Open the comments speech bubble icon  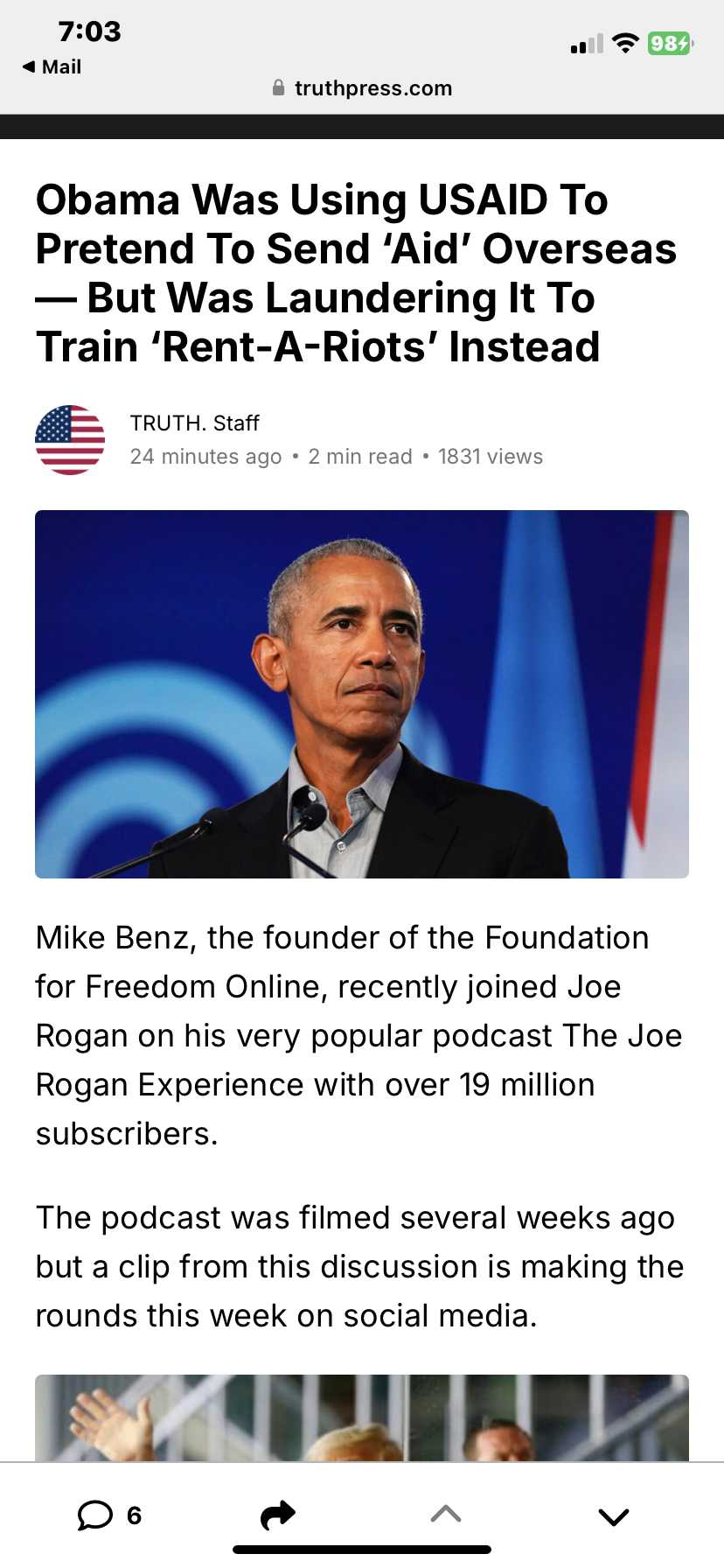[95, 1515]
